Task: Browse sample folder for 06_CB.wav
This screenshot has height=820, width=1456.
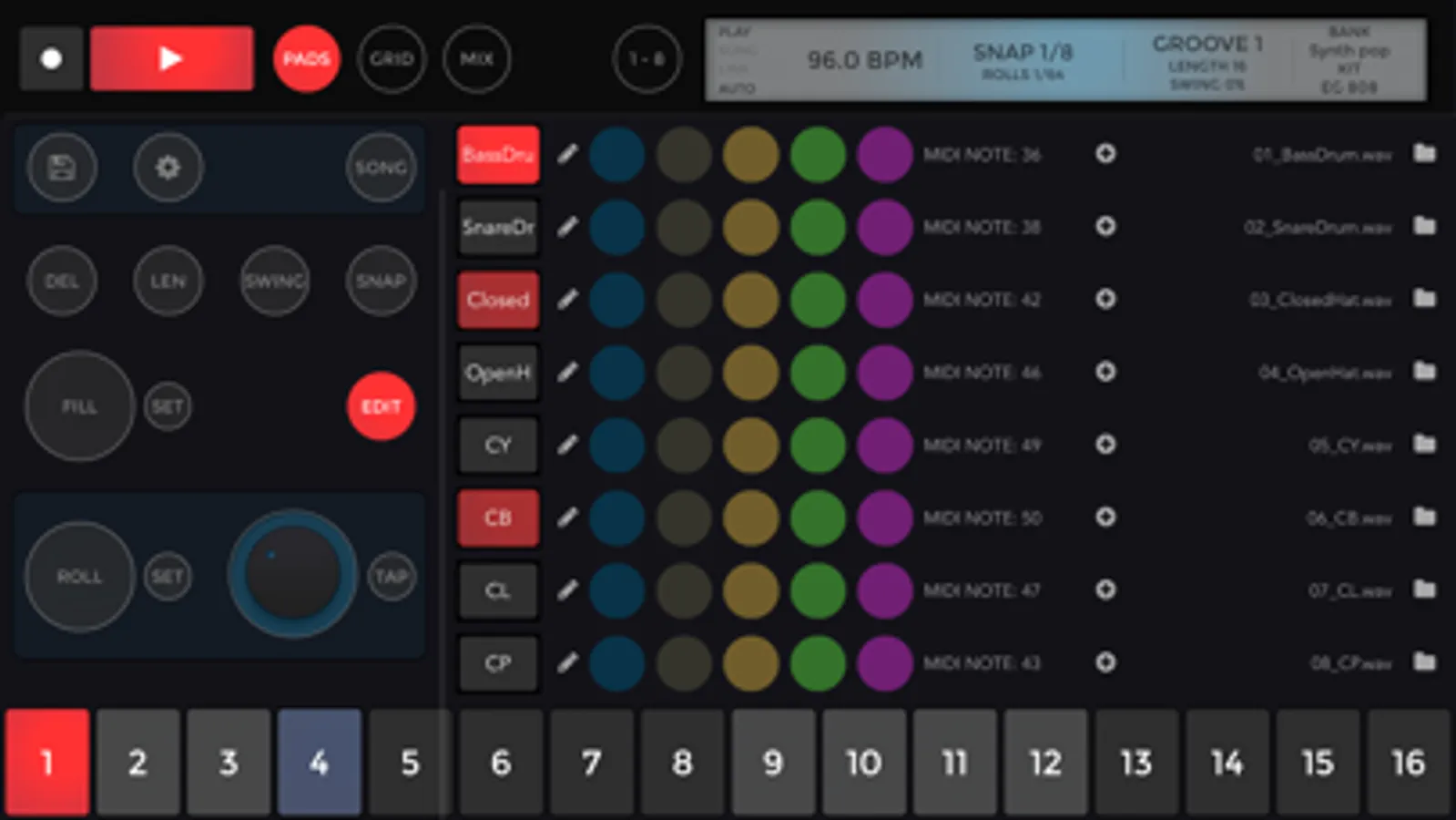Action: tap(1425, 517)
